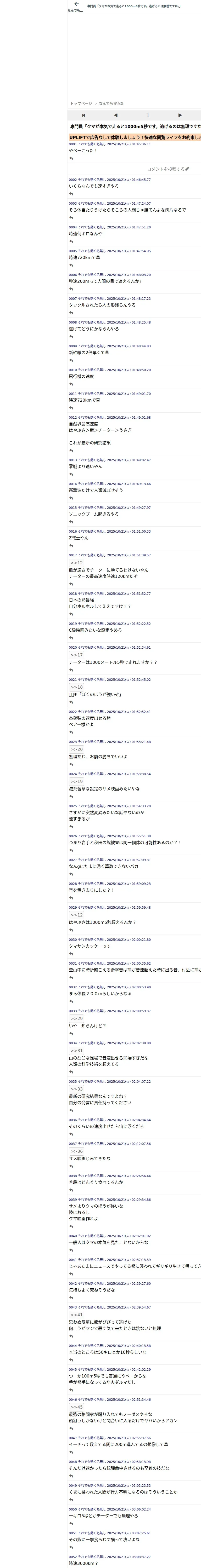Click reply arrow under post 0012
Screen dimensions: 201x1568
point(71,451)
